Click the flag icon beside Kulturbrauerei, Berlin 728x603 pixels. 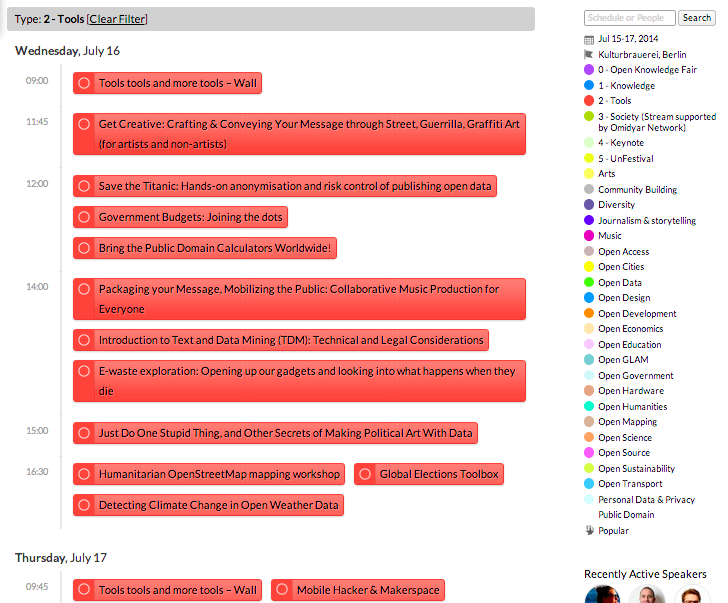[589, 54]
